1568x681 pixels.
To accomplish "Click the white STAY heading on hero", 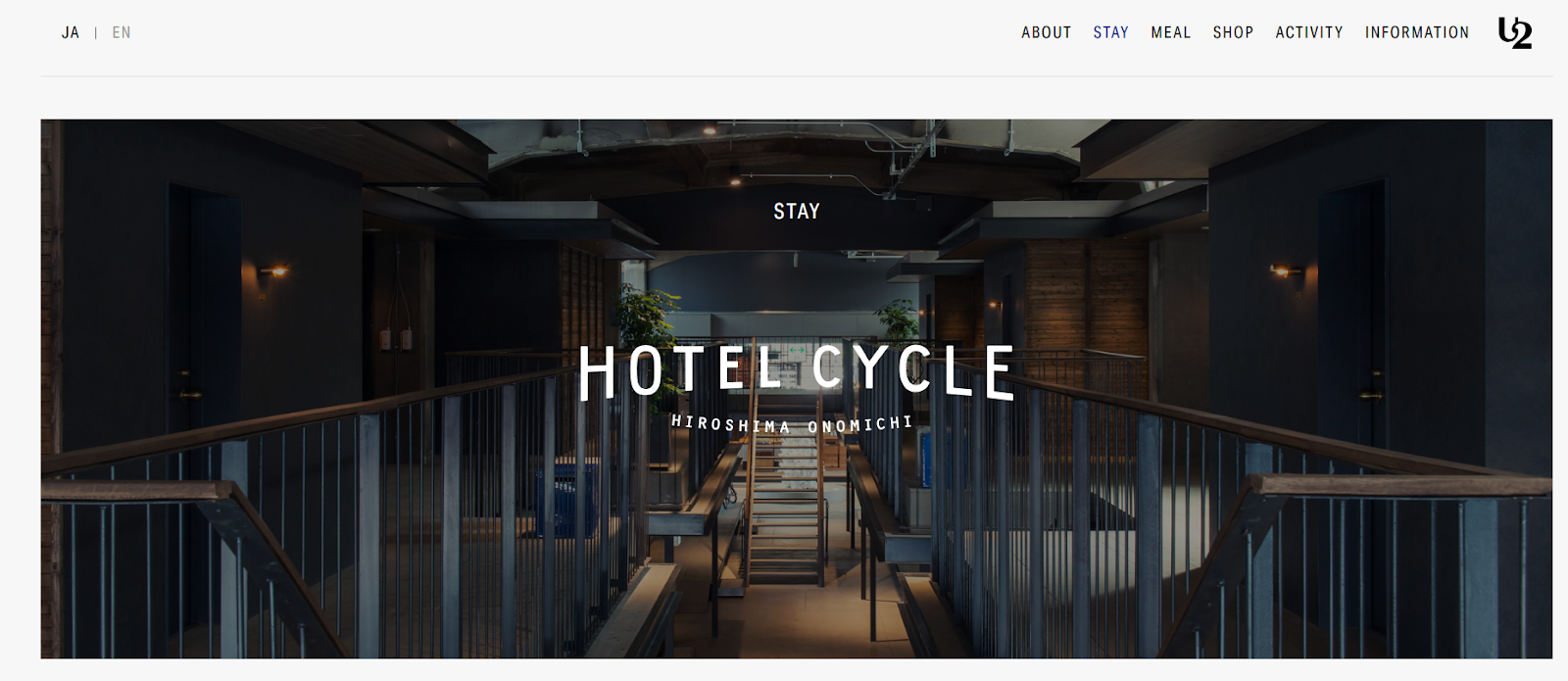I will [x=797, y=212].
